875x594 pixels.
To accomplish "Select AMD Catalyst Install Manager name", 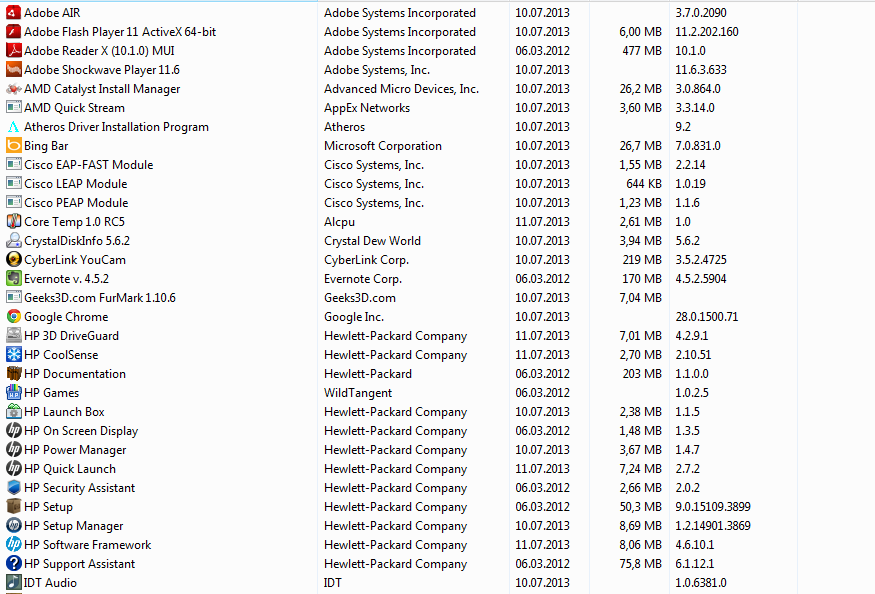I will [102, 89].
